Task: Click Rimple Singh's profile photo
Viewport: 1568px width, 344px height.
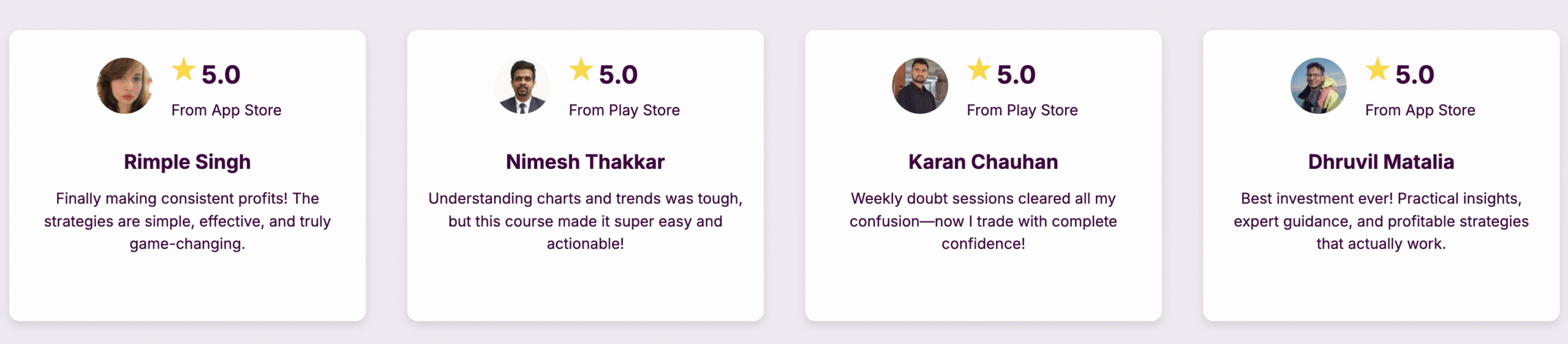Action: 124,86
